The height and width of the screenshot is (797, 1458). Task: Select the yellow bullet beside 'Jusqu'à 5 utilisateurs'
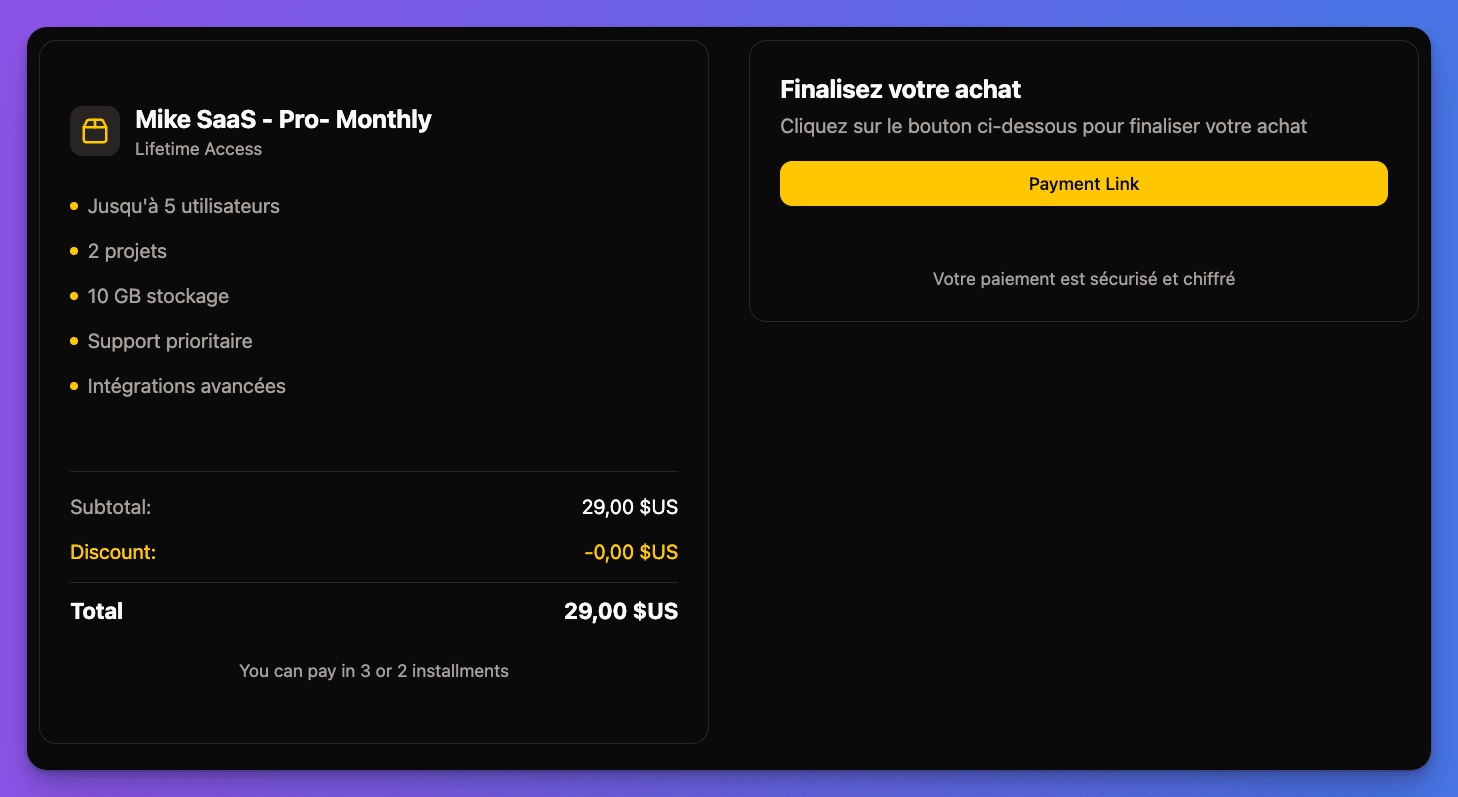point(75,206)
